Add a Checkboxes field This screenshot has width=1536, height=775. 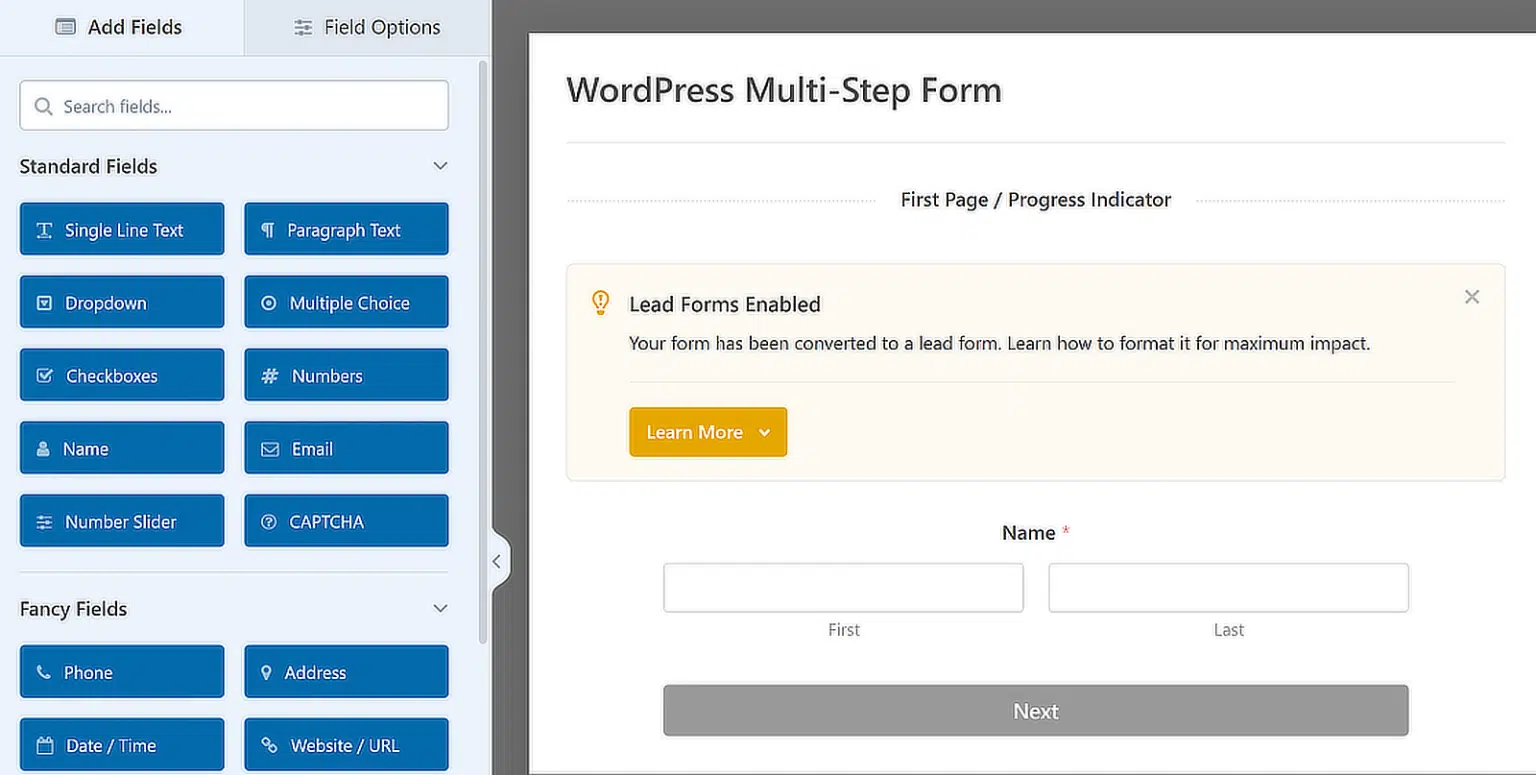coord(121,375)
